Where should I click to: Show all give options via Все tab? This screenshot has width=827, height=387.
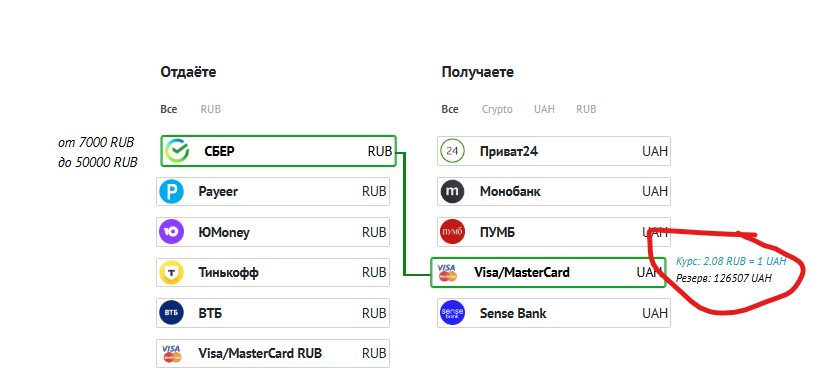(x=169, y=109)
